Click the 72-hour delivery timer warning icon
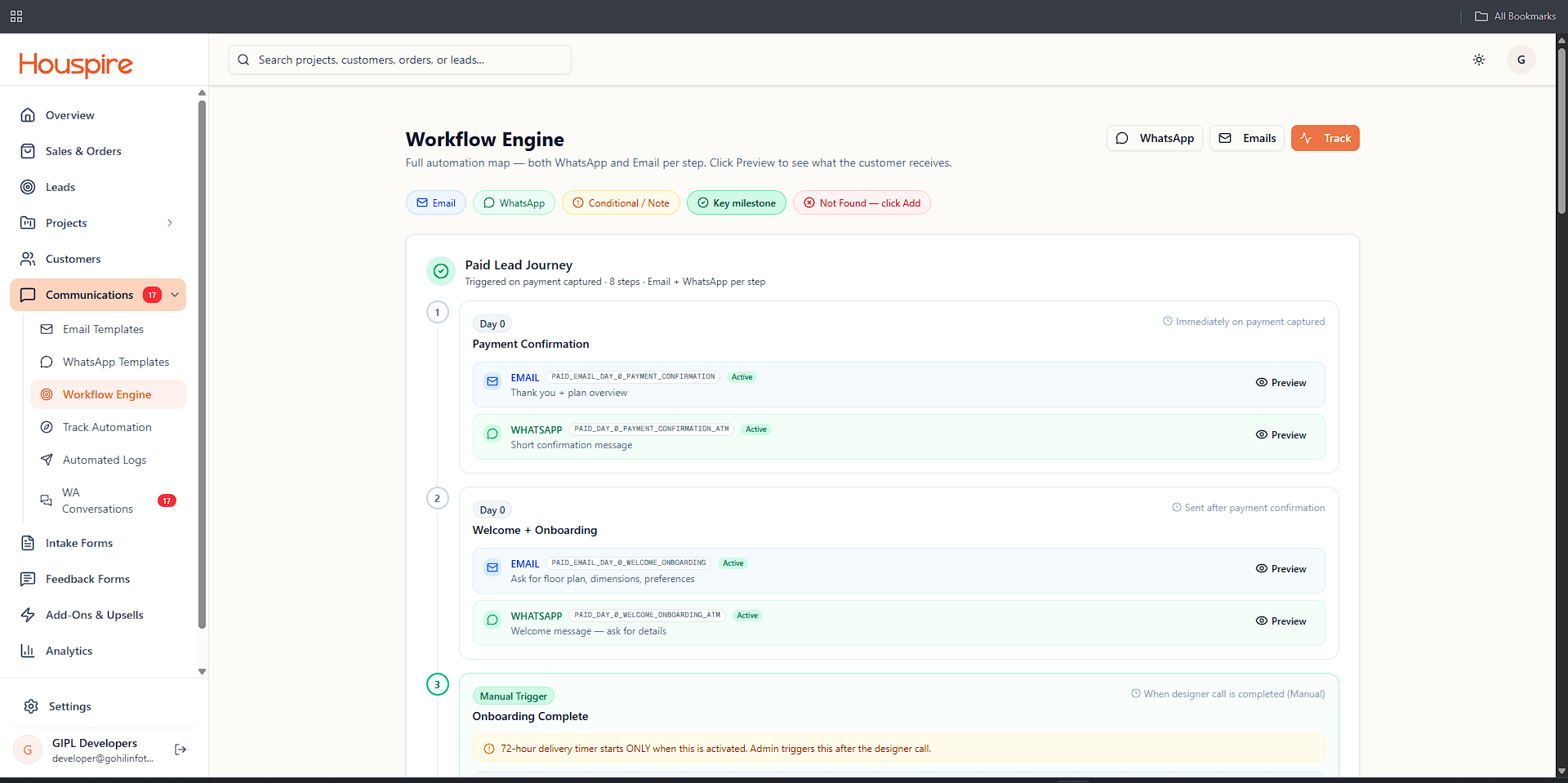This screenshot has width=1568, height=783. click(x=489, y=749)
